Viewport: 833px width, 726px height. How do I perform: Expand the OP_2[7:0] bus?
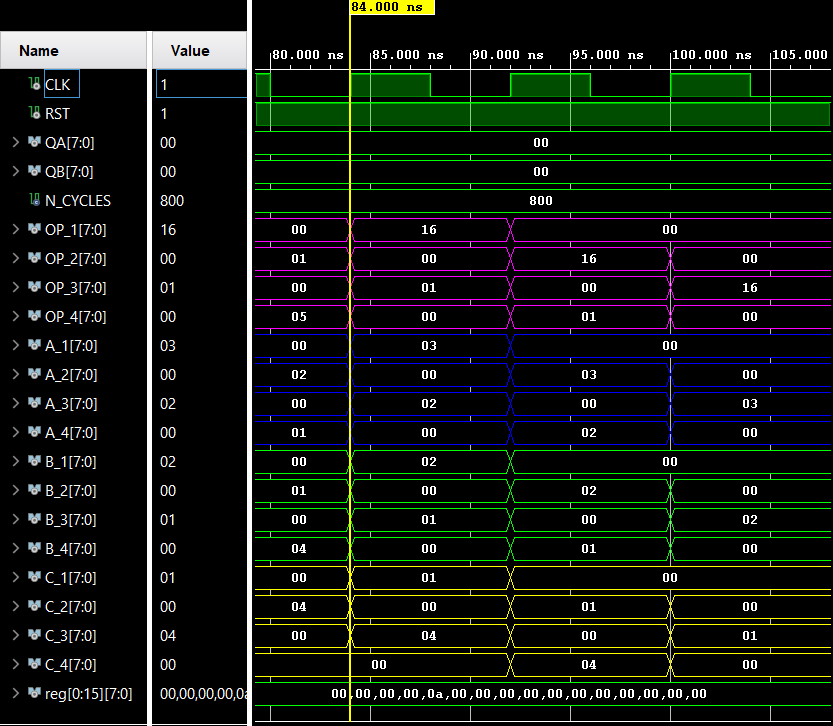click(x=15, y=258)
